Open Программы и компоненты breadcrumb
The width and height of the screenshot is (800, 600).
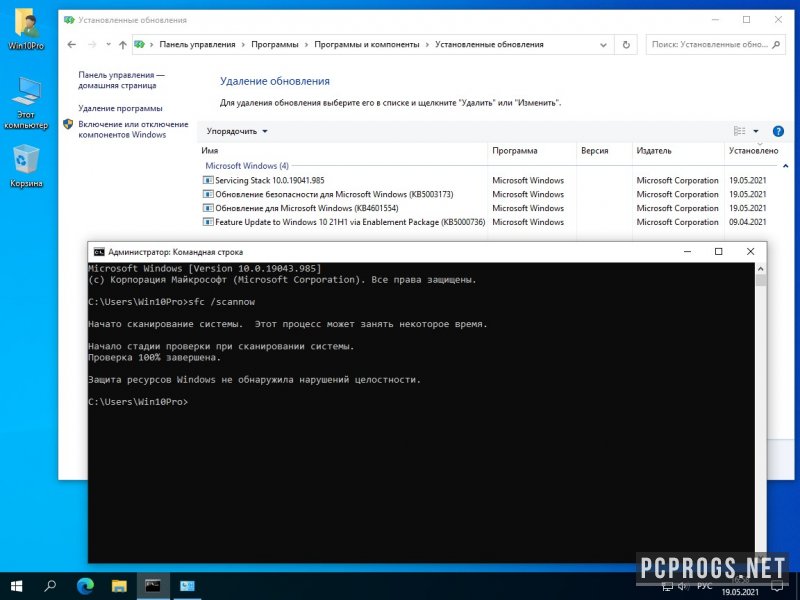366,44
